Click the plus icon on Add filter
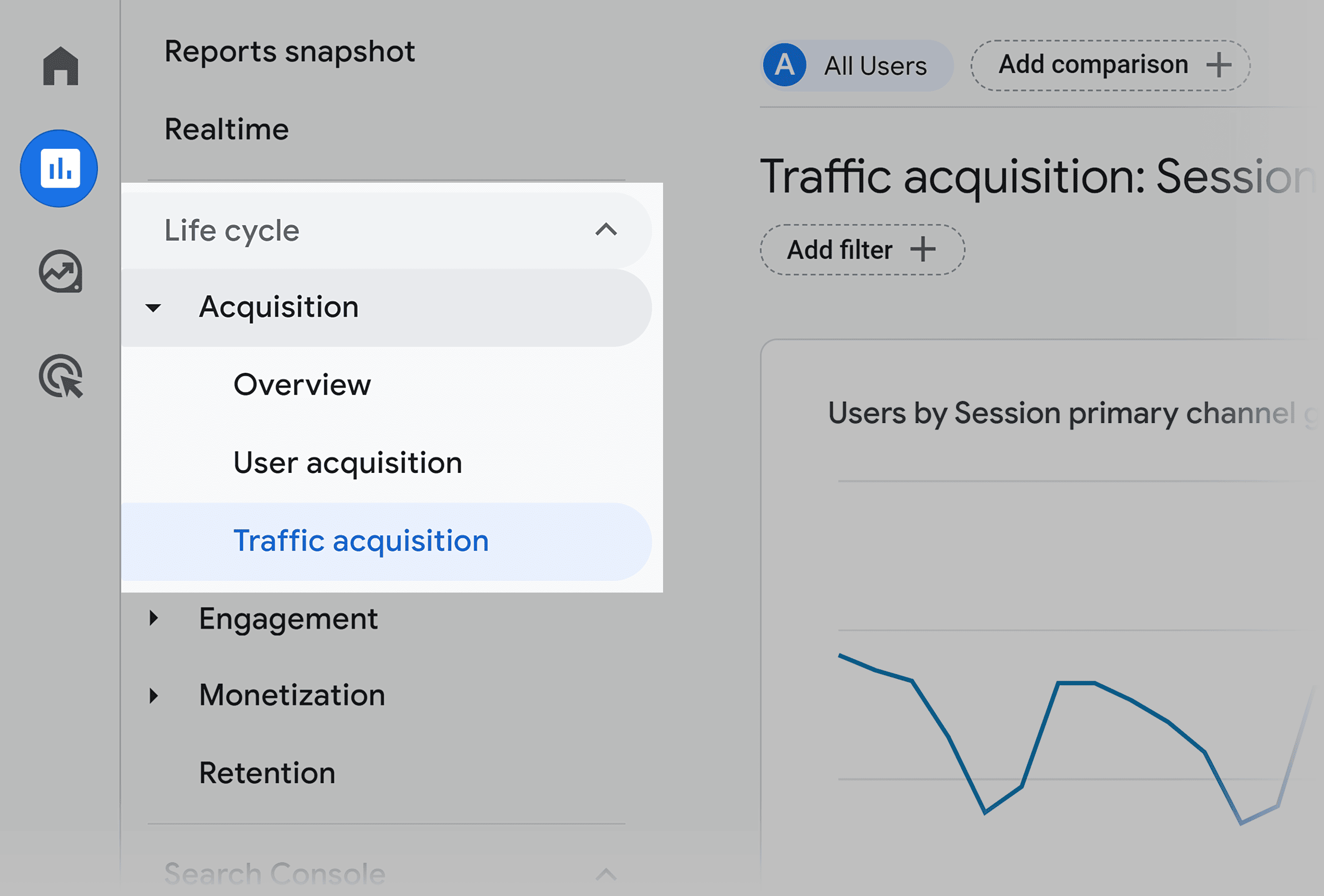Viewport: 1324px width, 896px height. pos(924,249)
